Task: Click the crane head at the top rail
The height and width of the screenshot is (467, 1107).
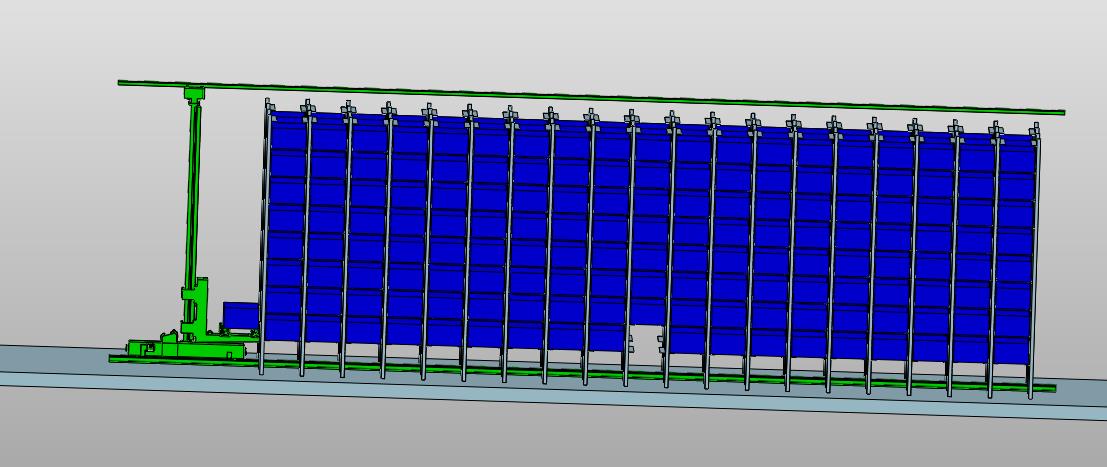Action: coord(194,93)
